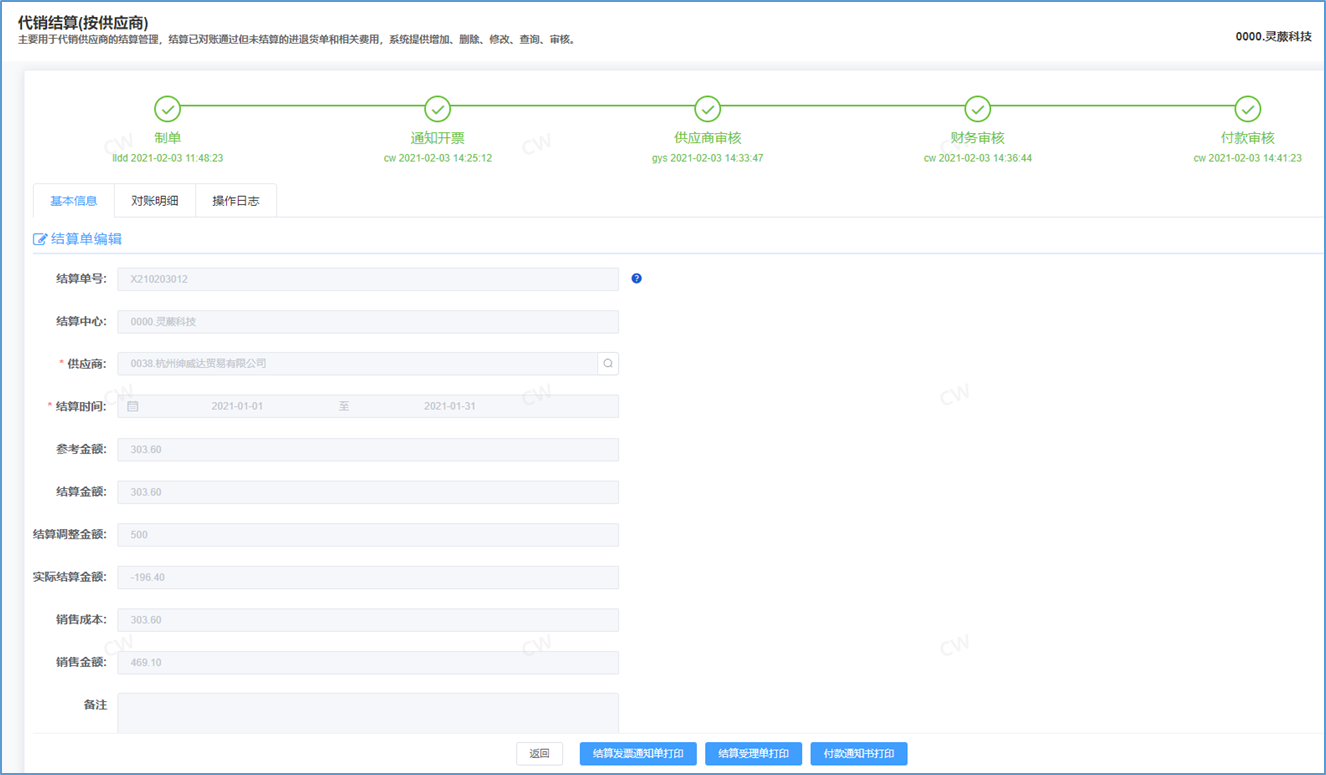Click the 供应商 input field

(x=357, y=364)
